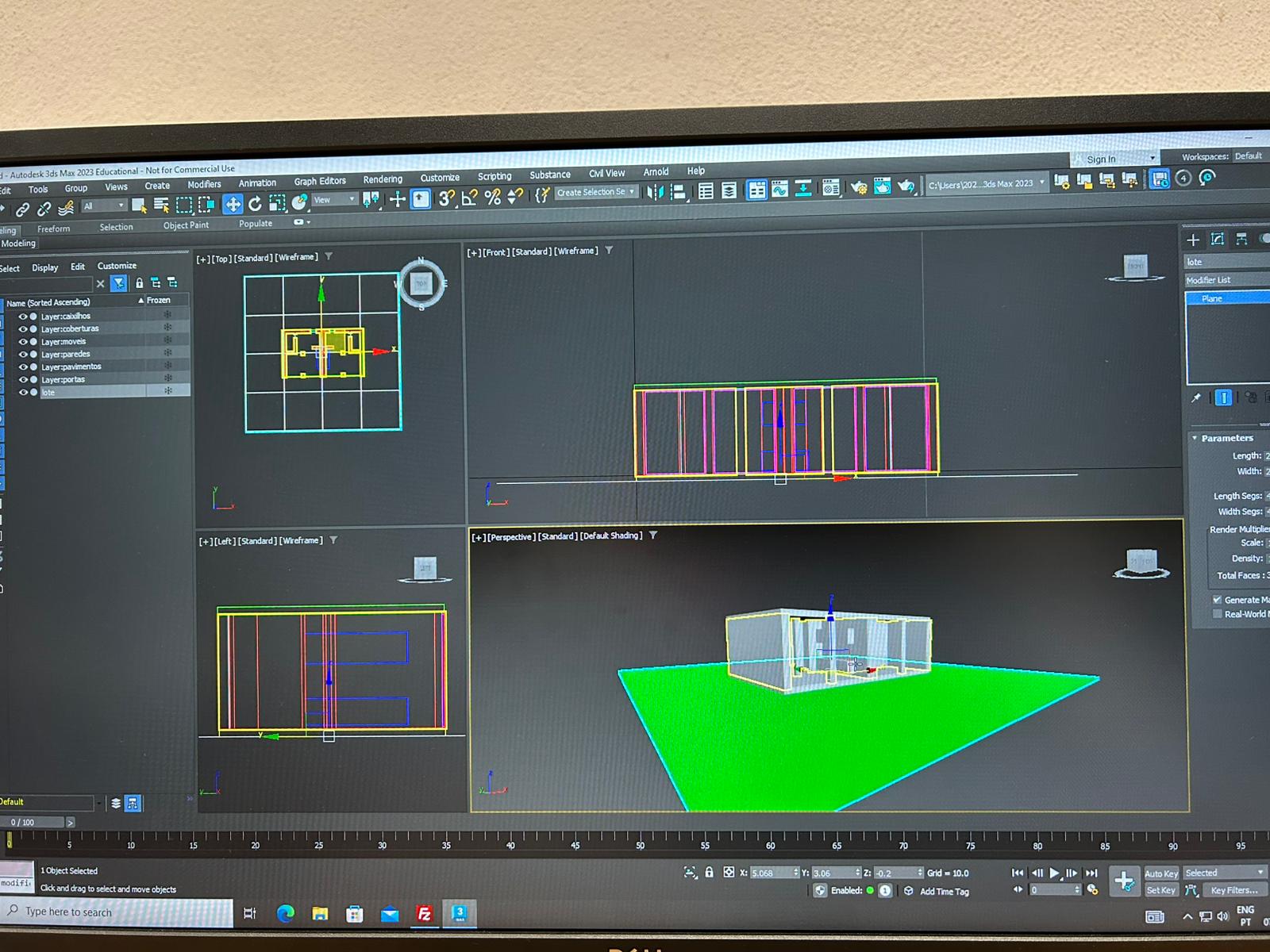This screenshot has width=1270, height=952.
Task: Open the selection filter All dropdown
Action: point(104,206)
